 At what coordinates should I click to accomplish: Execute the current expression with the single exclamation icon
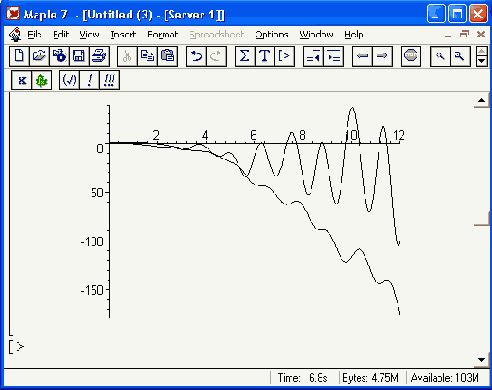click(89, 80)
